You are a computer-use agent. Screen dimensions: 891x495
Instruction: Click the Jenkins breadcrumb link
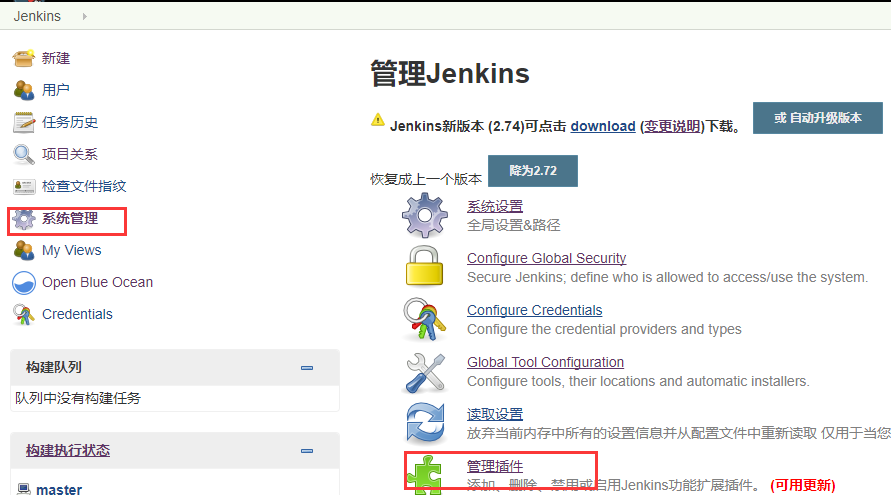(37, 16)
